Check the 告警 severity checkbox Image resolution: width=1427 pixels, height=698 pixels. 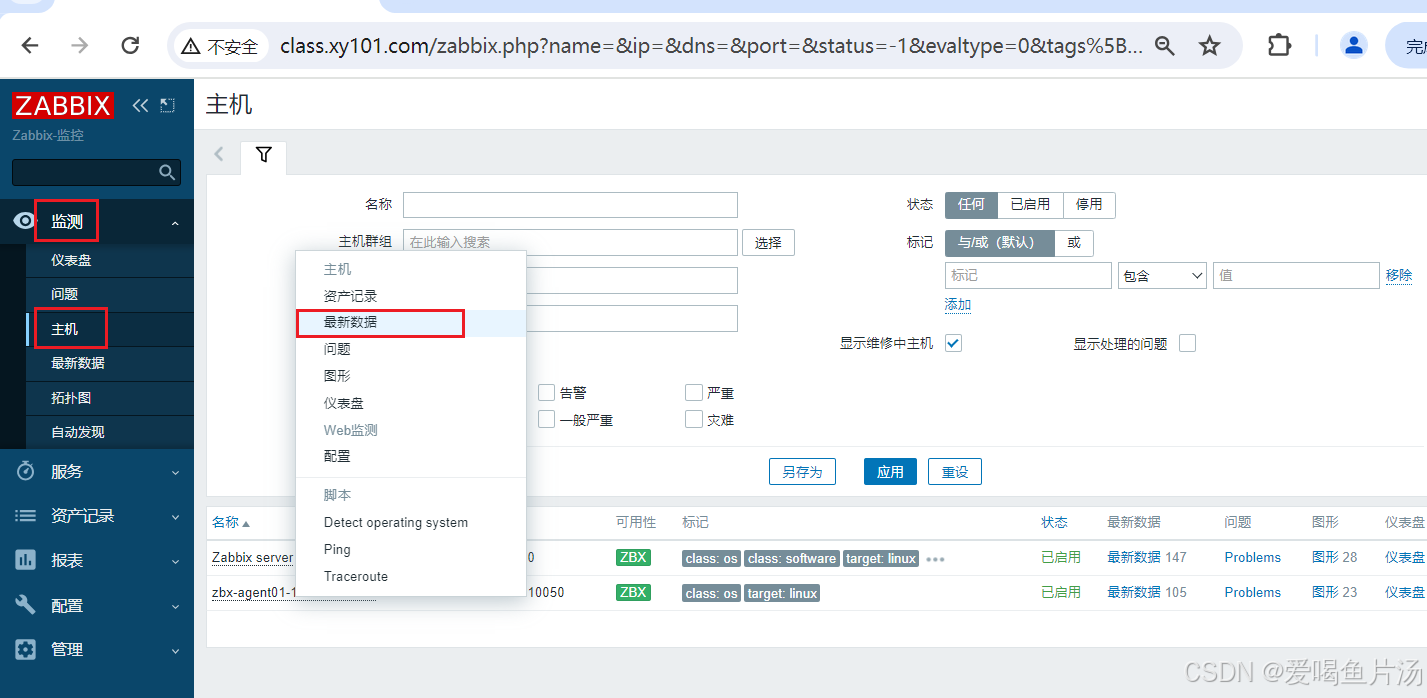point(546,392)
